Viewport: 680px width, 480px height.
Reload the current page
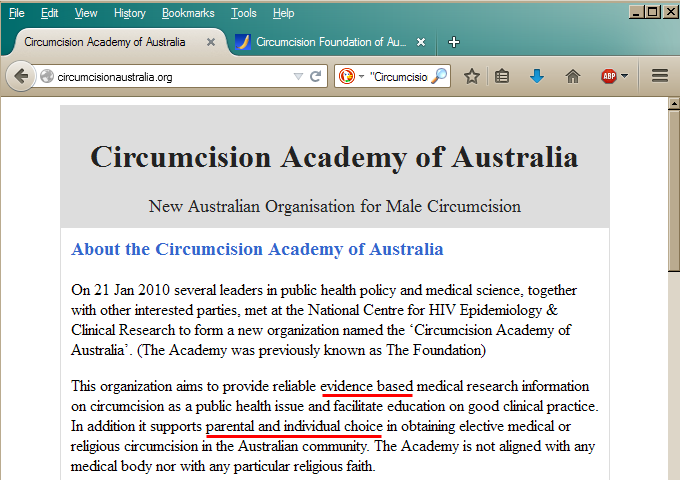coord(316,76)
